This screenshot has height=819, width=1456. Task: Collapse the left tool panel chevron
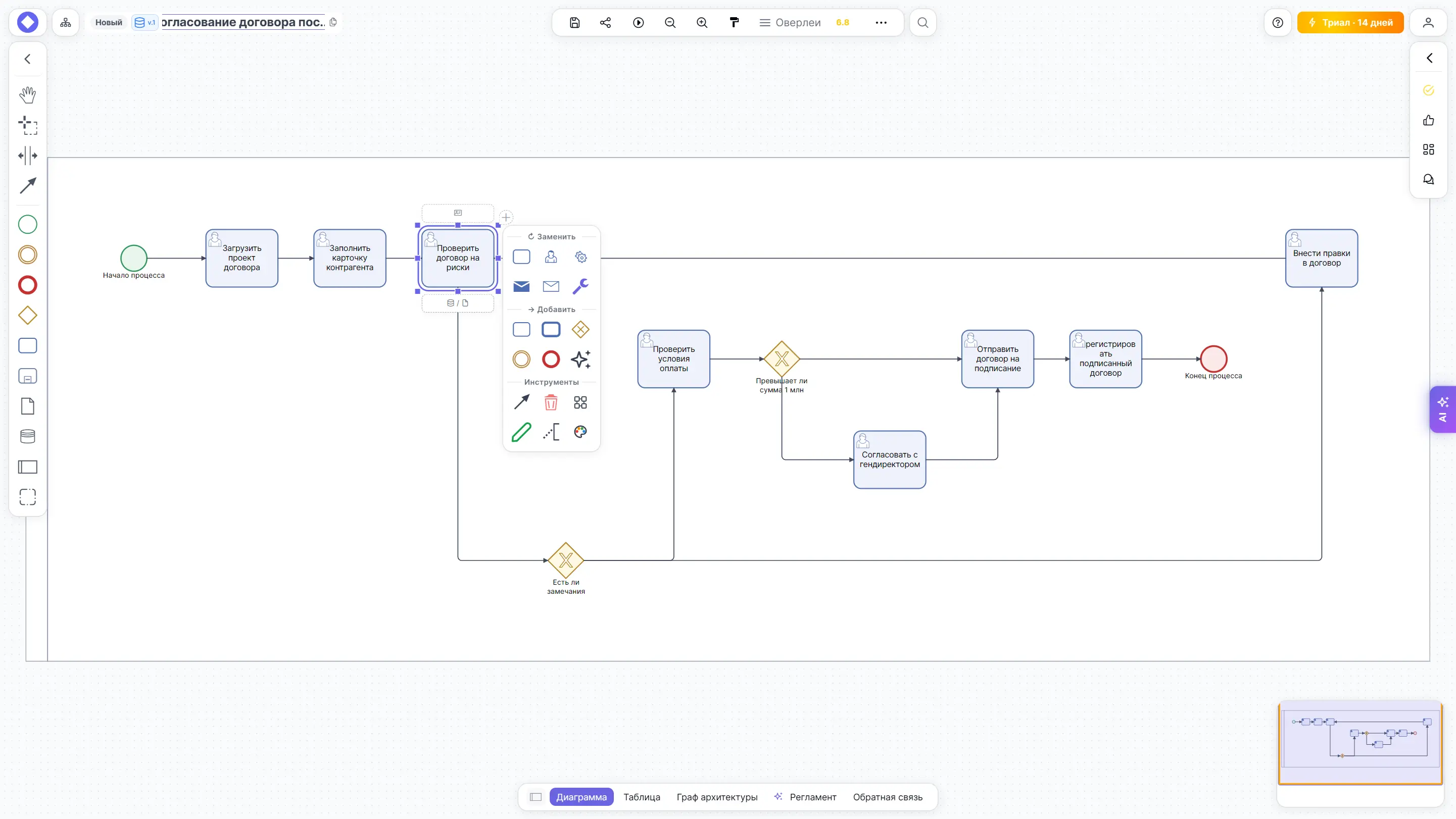[x=27, y=59]
